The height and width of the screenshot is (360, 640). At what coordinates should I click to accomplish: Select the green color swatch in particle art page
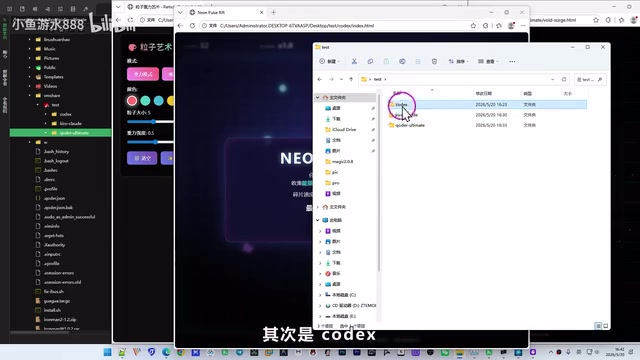point(145,100)
